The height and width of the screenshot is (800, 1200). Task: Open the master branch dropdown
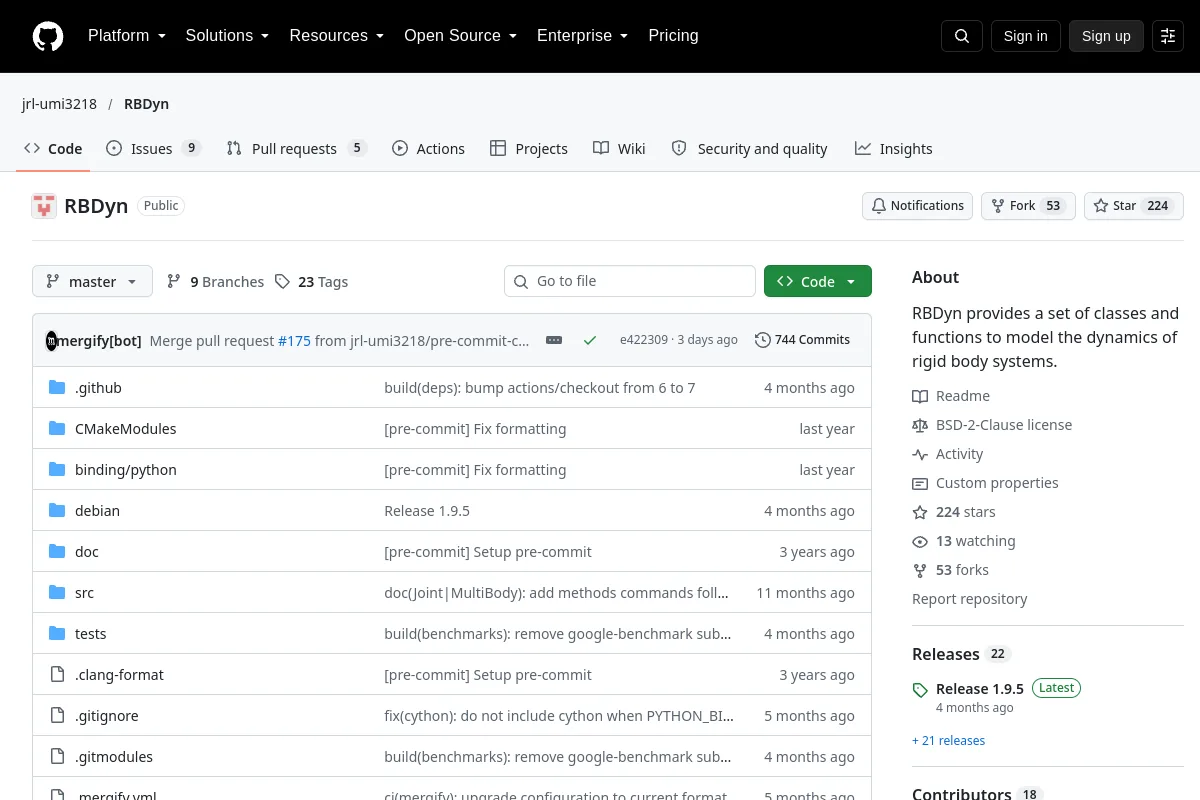click(x=92, y=281)
